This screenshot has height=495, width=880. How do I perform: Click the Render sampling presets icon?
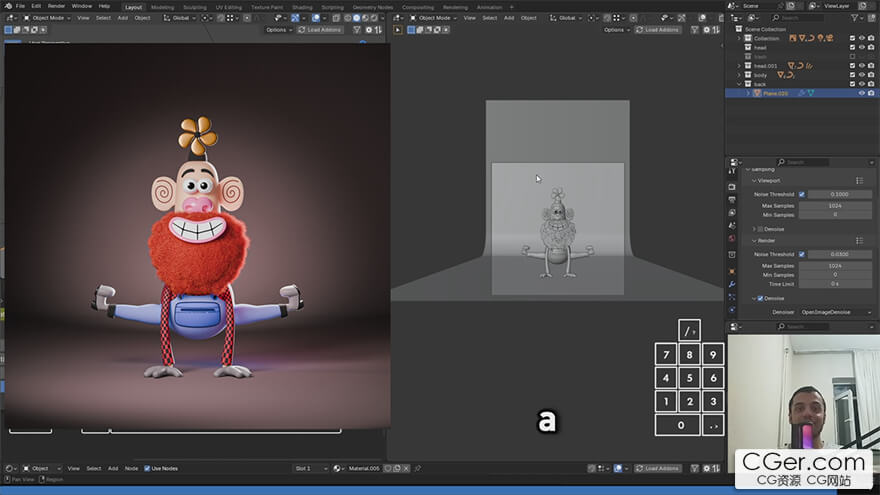859,241
